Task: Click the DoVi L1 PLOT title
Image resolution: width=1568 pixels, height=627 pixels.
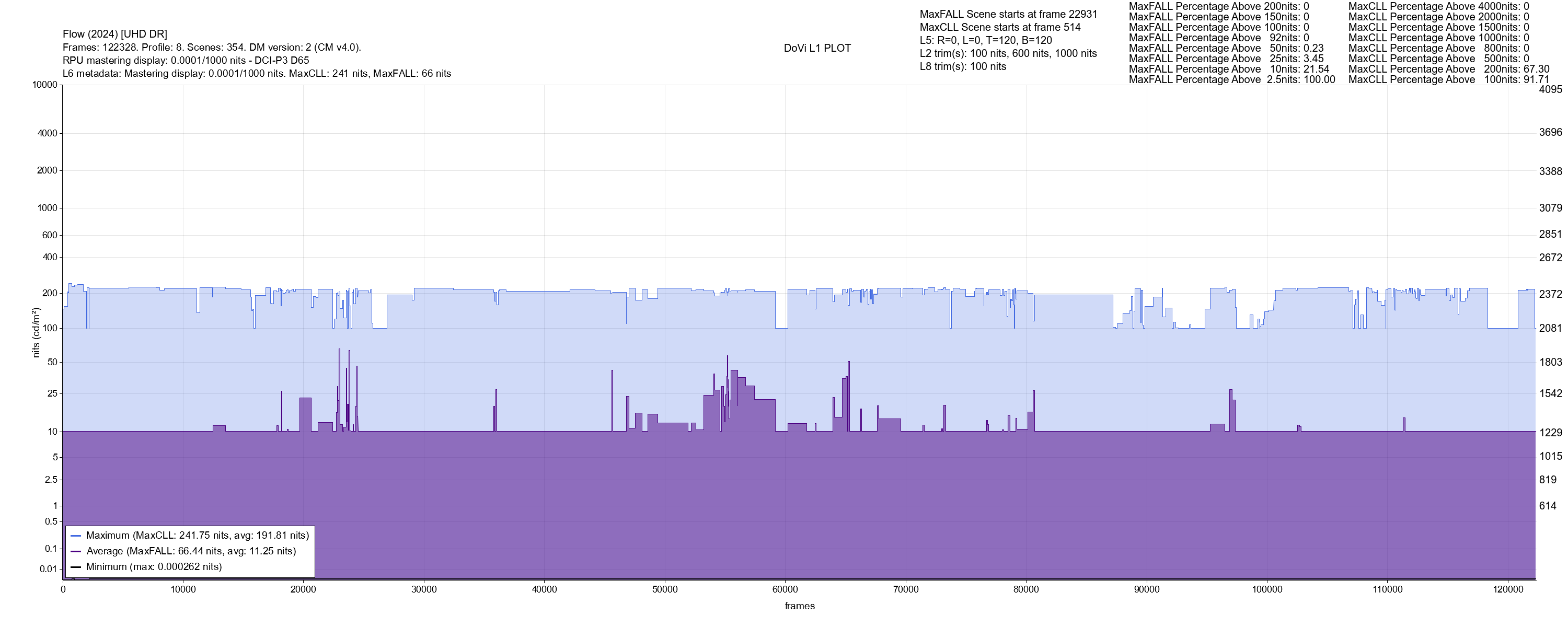Action: pyautogui.click(x=817, y=48)
